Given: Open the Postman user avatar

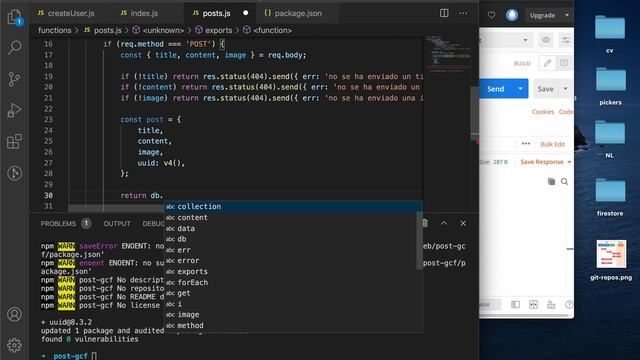Looking at the screenshot, I should (512, 15).
